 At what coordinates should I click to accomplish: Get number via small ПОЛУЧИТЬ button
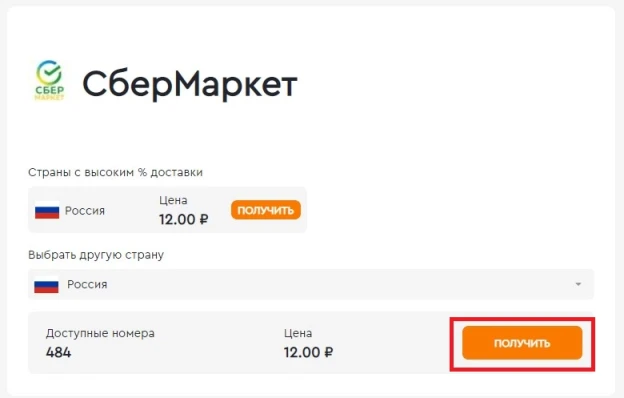tap(266, 210)
